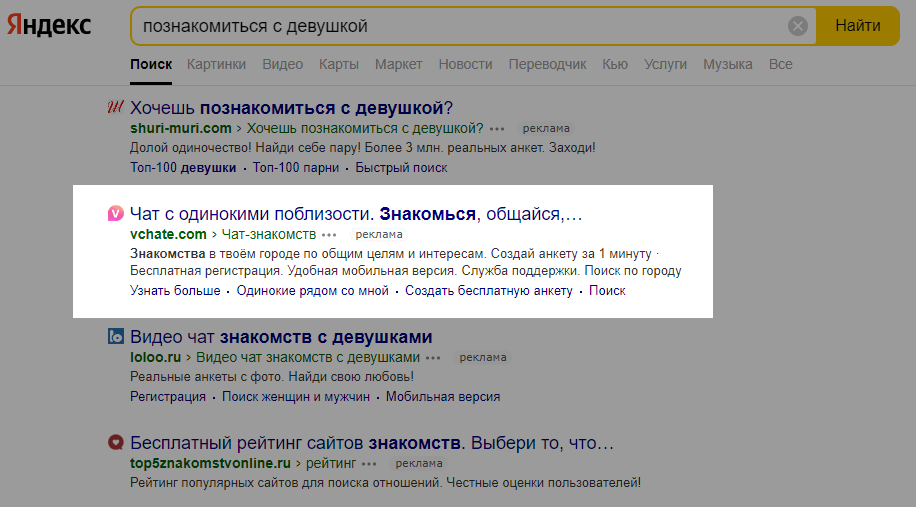Open result title Бесплатный рейтинг сайтов знакомств

372,443
